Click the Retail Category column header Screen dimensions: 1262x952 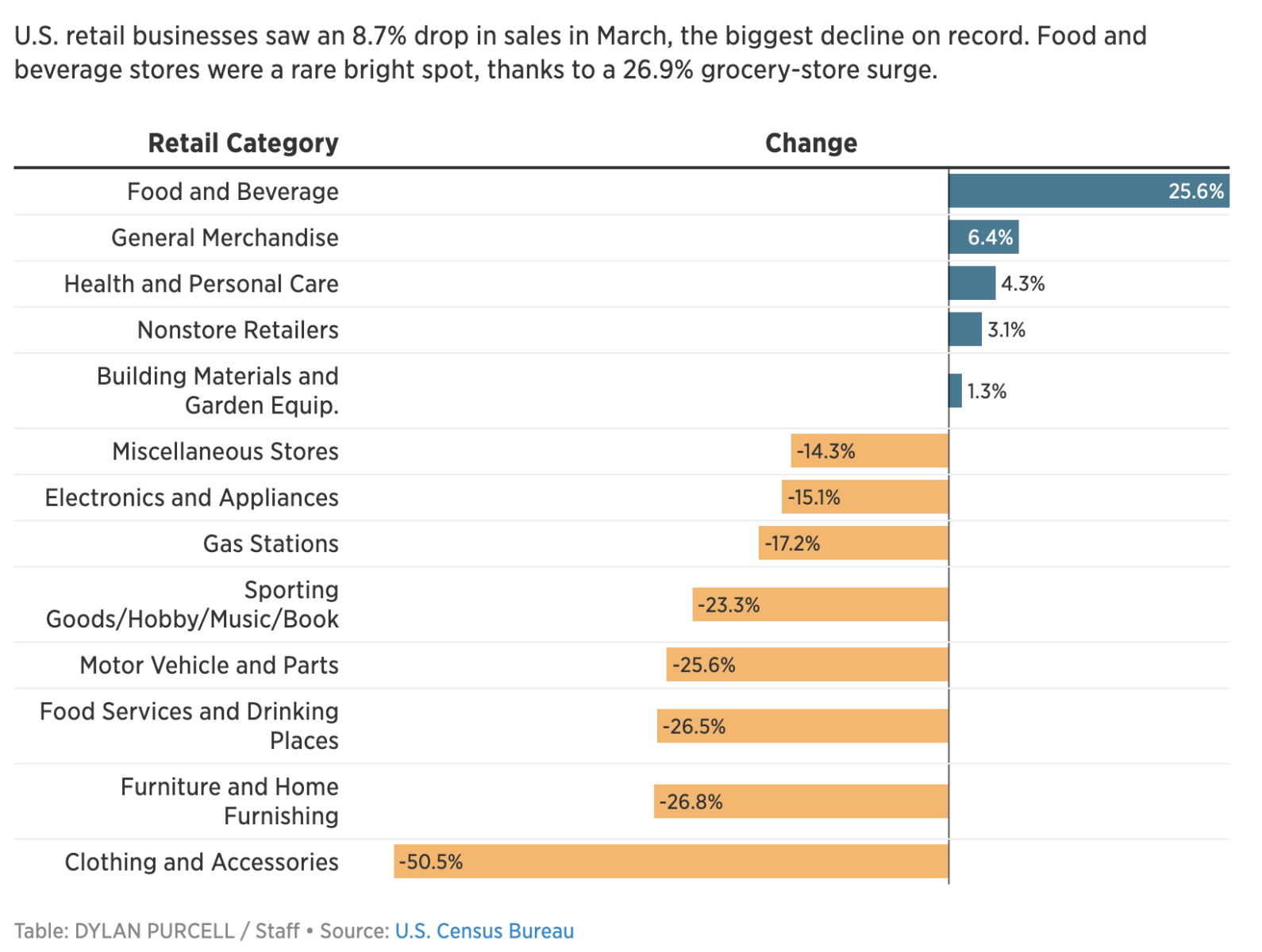point(243,143)
